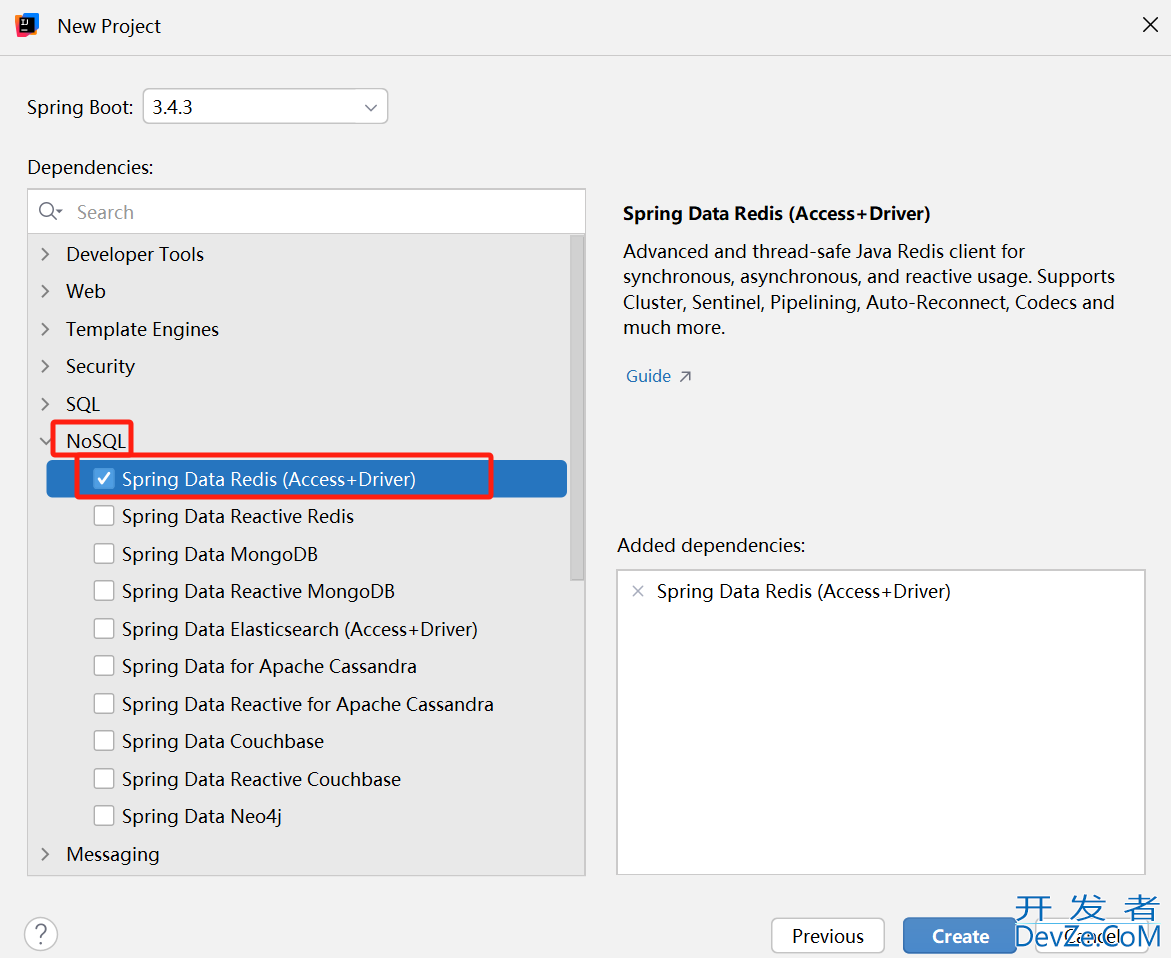Enable Spring Data Elasticsearch (Access+Driver) checkbox
Viewport: 1171px width, 958px height.
tap(104, 629)
